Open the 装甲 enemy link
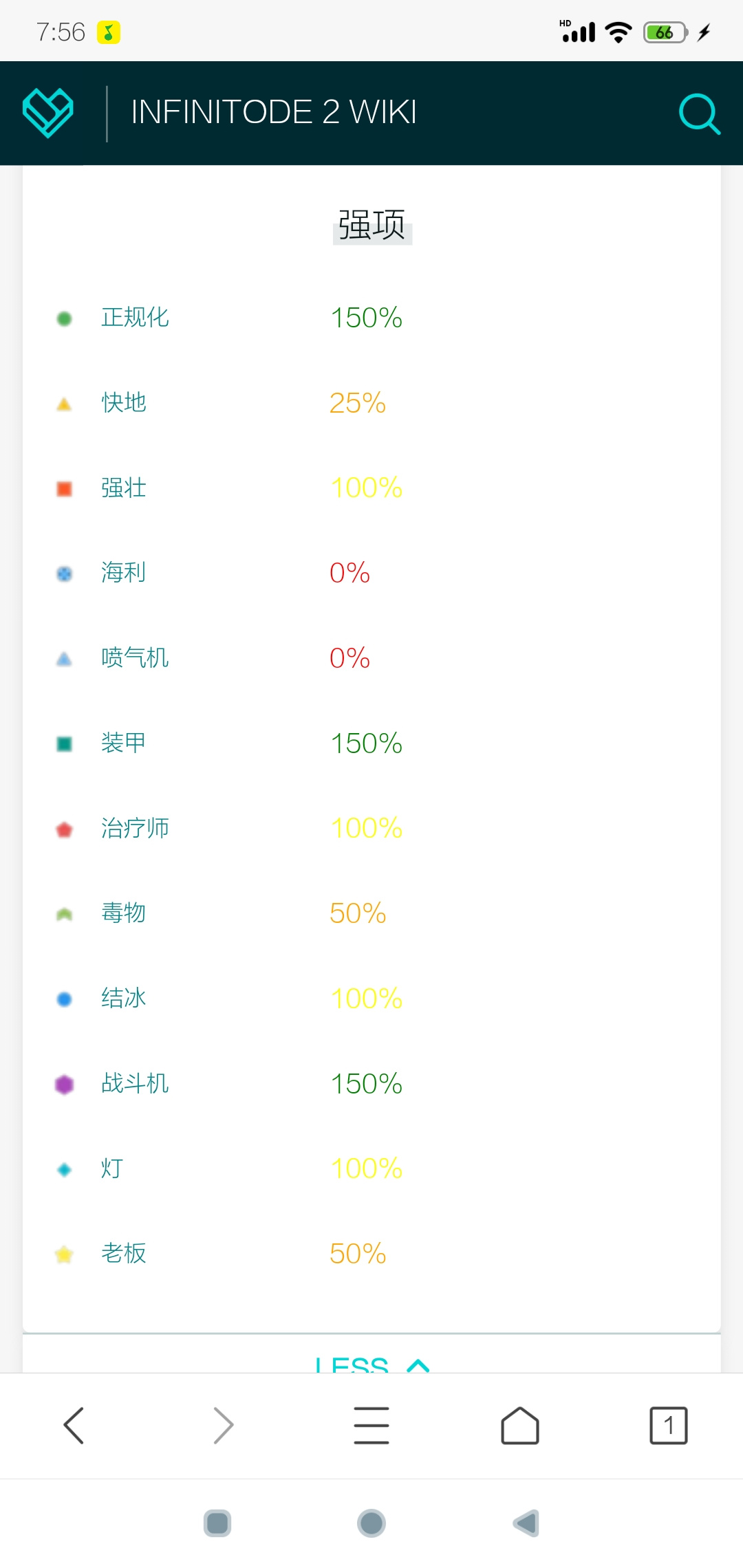 (123, 743)
